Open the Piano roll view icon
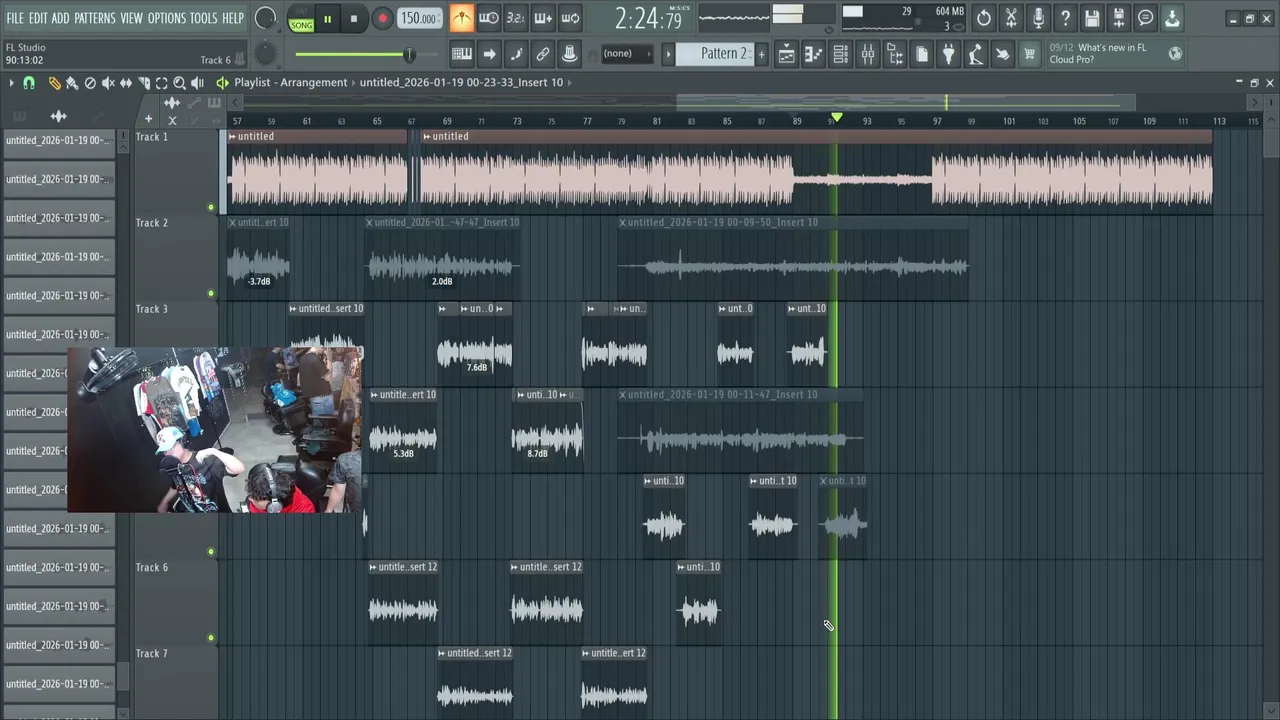 coord(814,55)
